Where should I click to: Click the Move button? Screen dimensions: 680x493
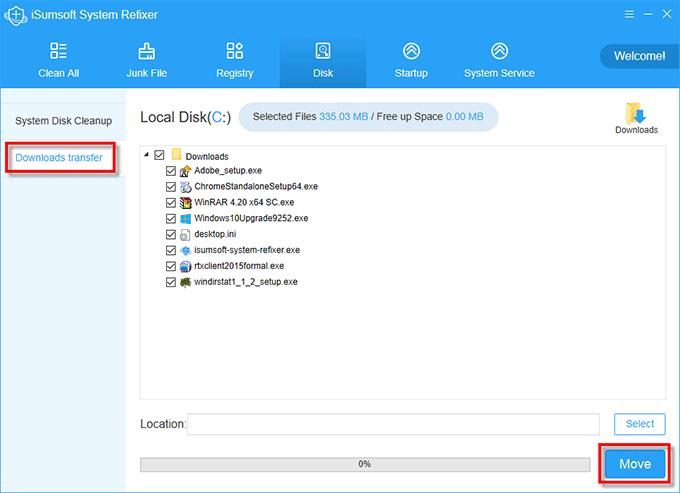coord(635,464)
